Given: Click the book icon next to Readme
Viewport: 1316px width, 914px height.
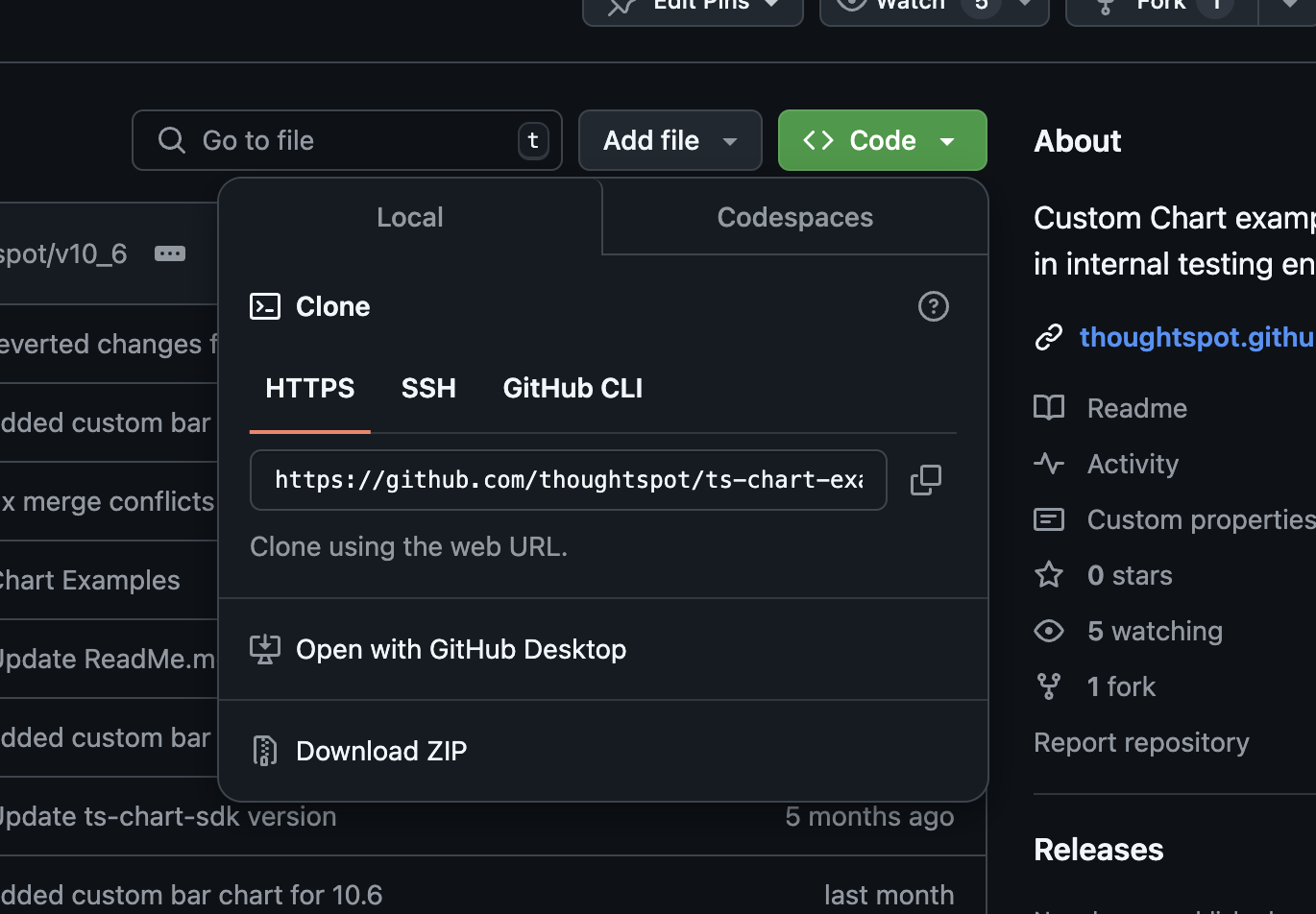Looking at the screenshot, I should tap(1049, 408).
